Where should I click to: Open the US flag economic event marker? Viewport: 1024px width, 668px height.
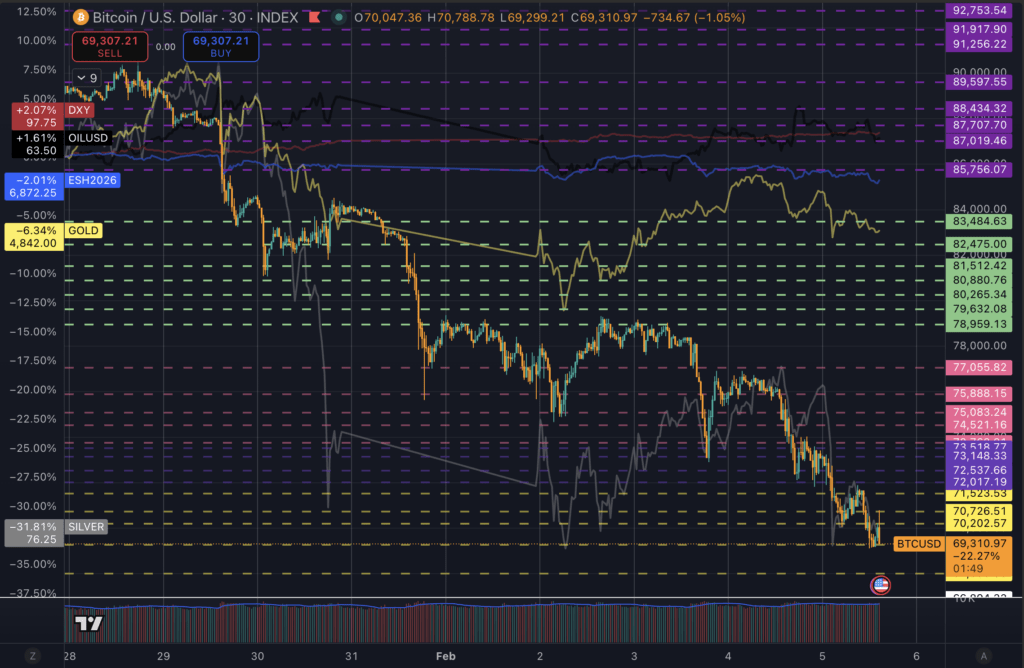pos(880,584)
